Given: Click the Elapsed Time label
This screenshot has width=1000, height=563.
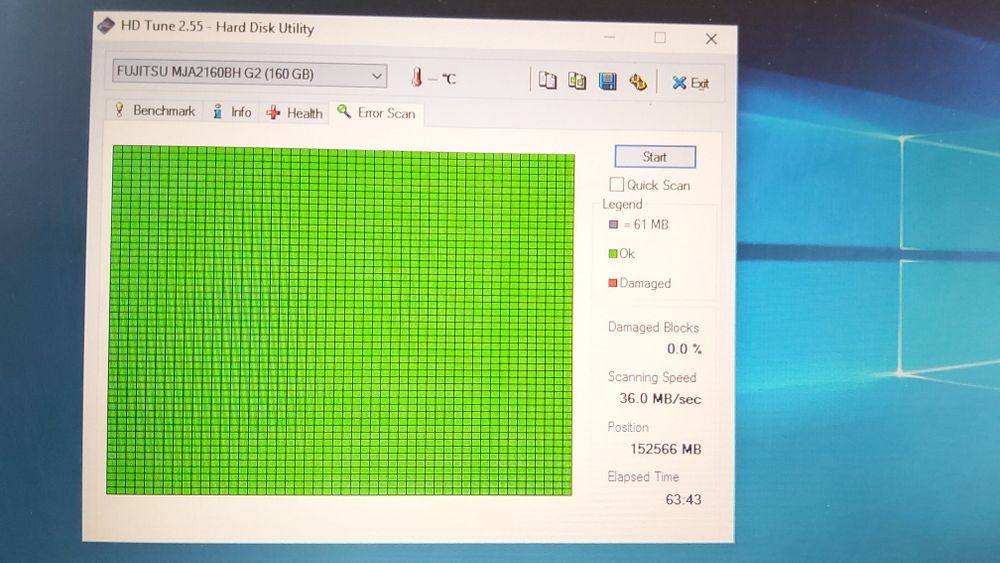Looking at the screenshot, I should 642,476.
